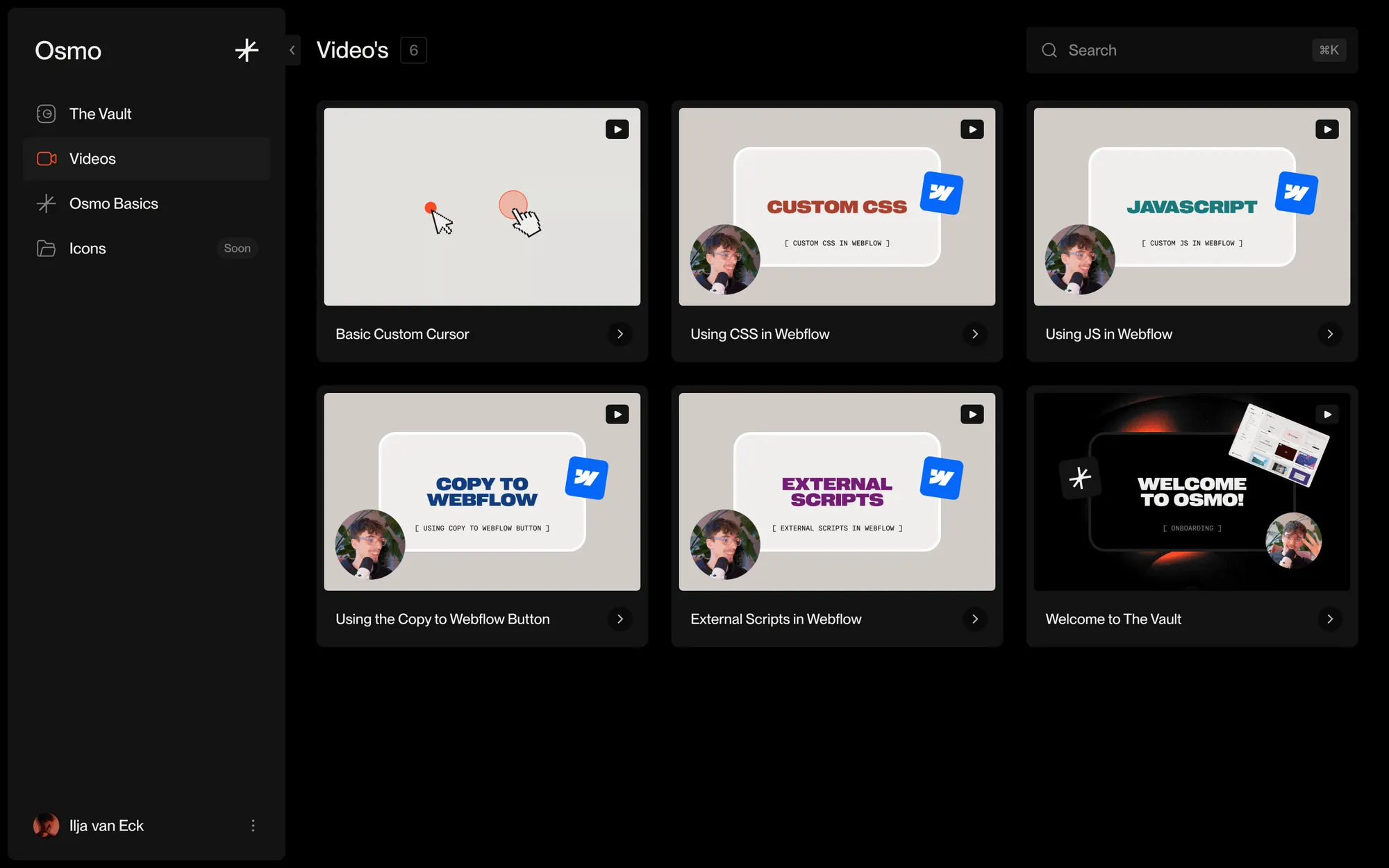The image size is (1389, 868).
Task: Click Welcome to The Vault chevron
Action: tap(1329, 619)
